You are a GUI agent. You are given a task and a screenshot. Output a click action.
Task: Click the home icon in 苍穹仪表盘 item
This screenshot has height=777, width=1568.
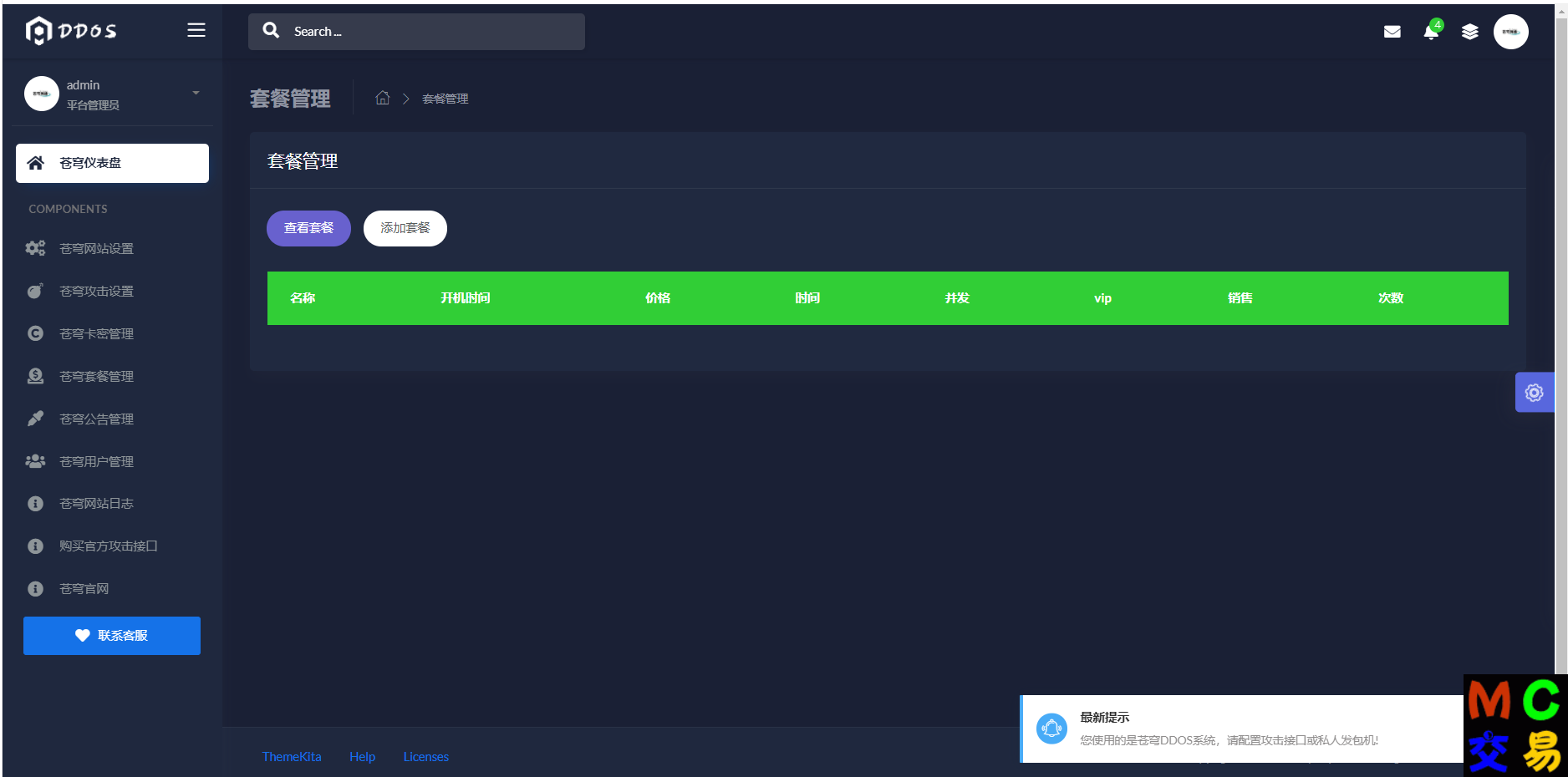(x=36, y=163)
